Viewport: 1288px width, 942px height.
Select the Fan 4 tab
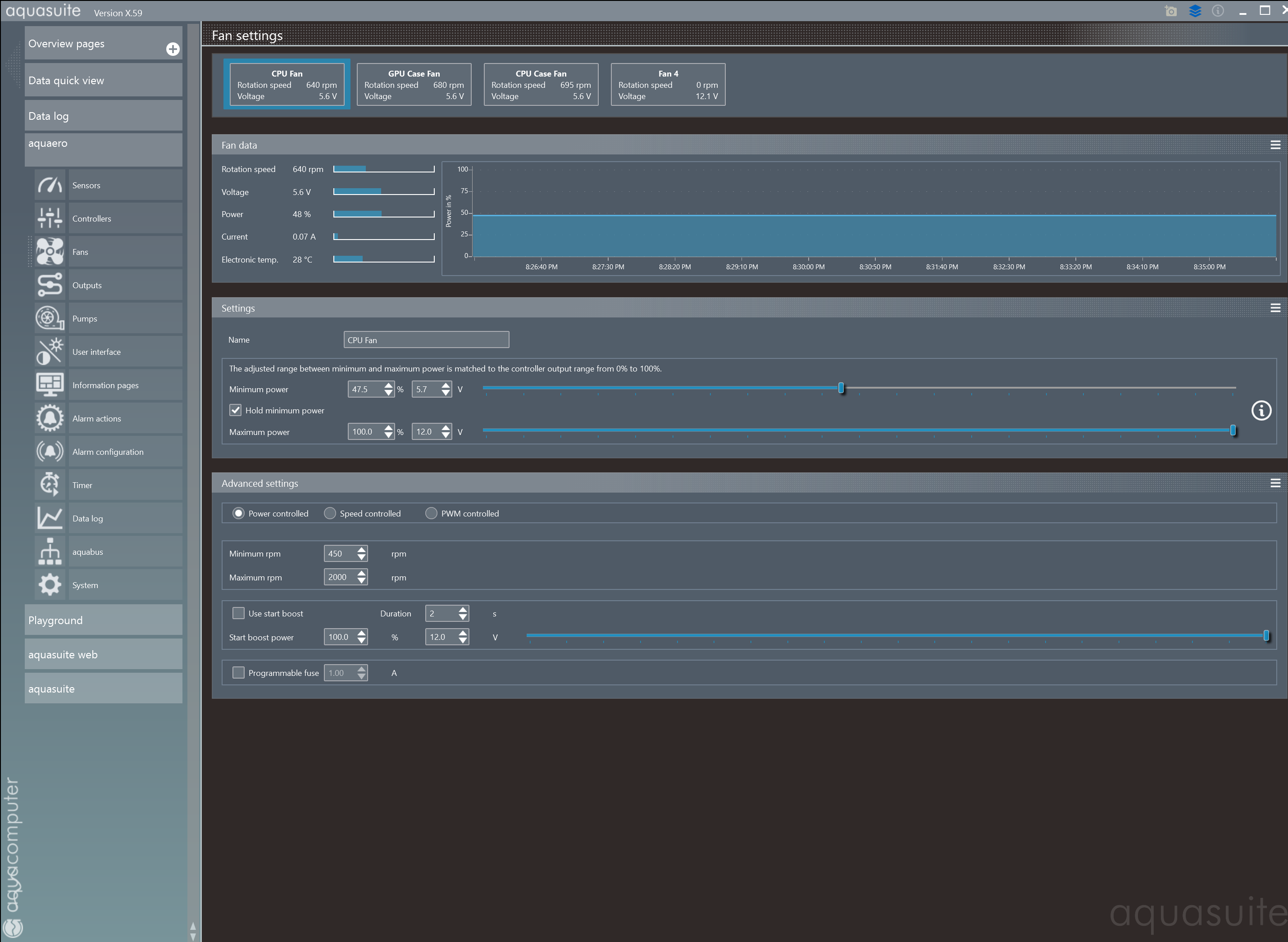pos(668,84)
